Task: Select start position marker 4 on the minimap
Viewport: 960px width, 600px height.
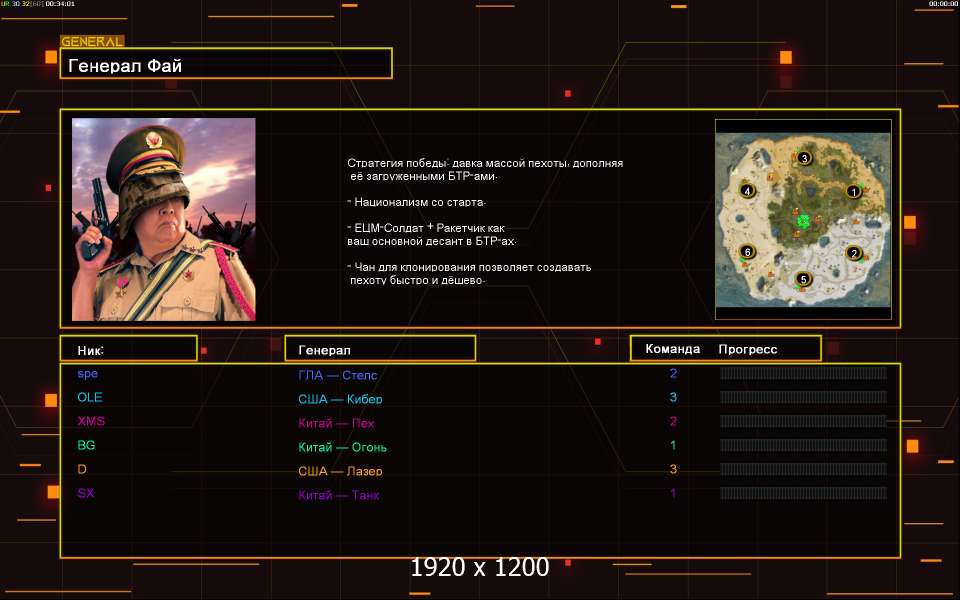Action: [x=747, y=190]
